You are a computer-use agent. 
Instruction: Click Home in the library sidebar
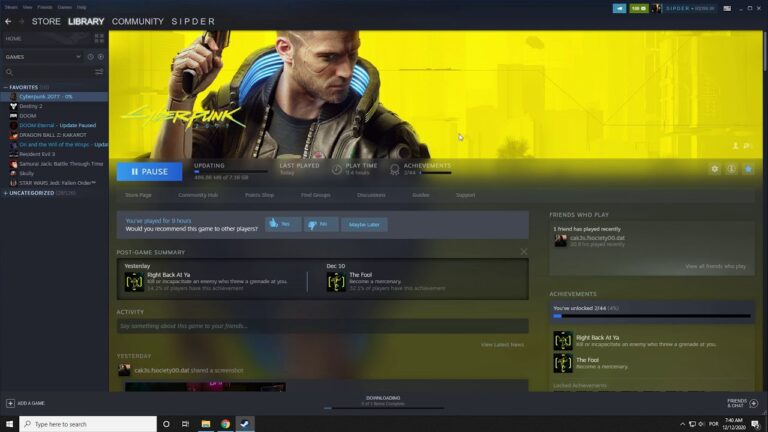(x=13, y=38)
